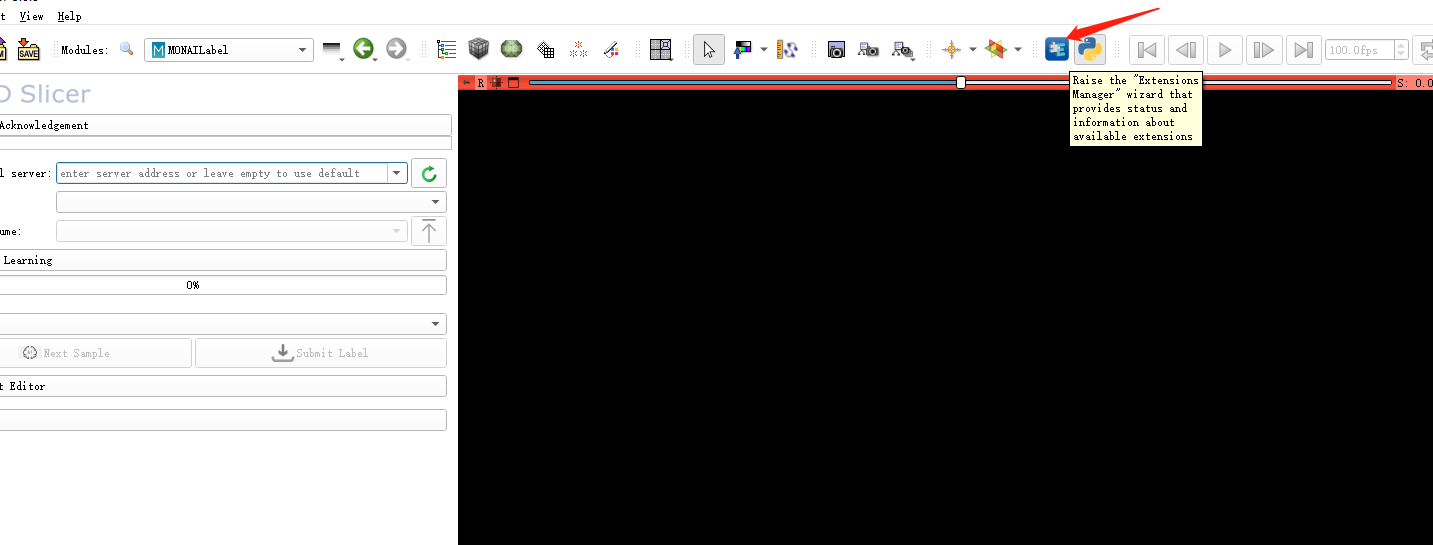Maximize the red slice view
The height and width of the screenshot is (545, 1433).
coord(514,83)
